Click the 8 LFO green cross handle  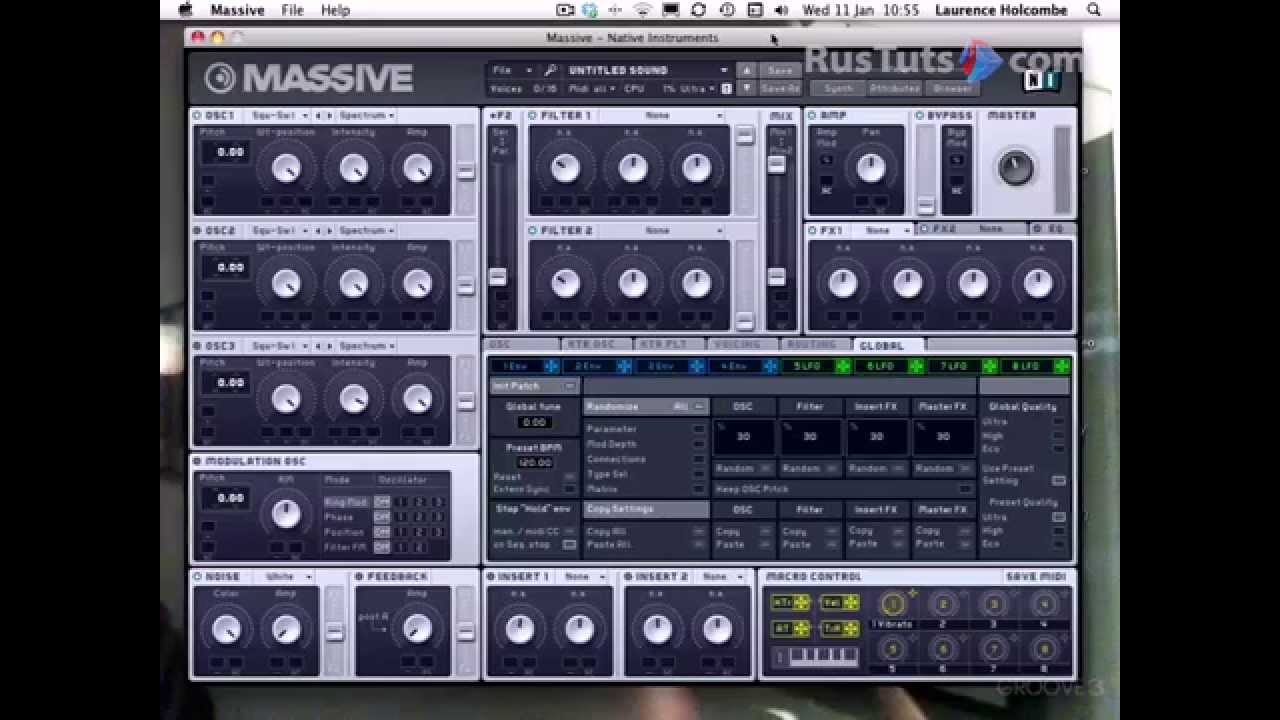(1062, 367)
